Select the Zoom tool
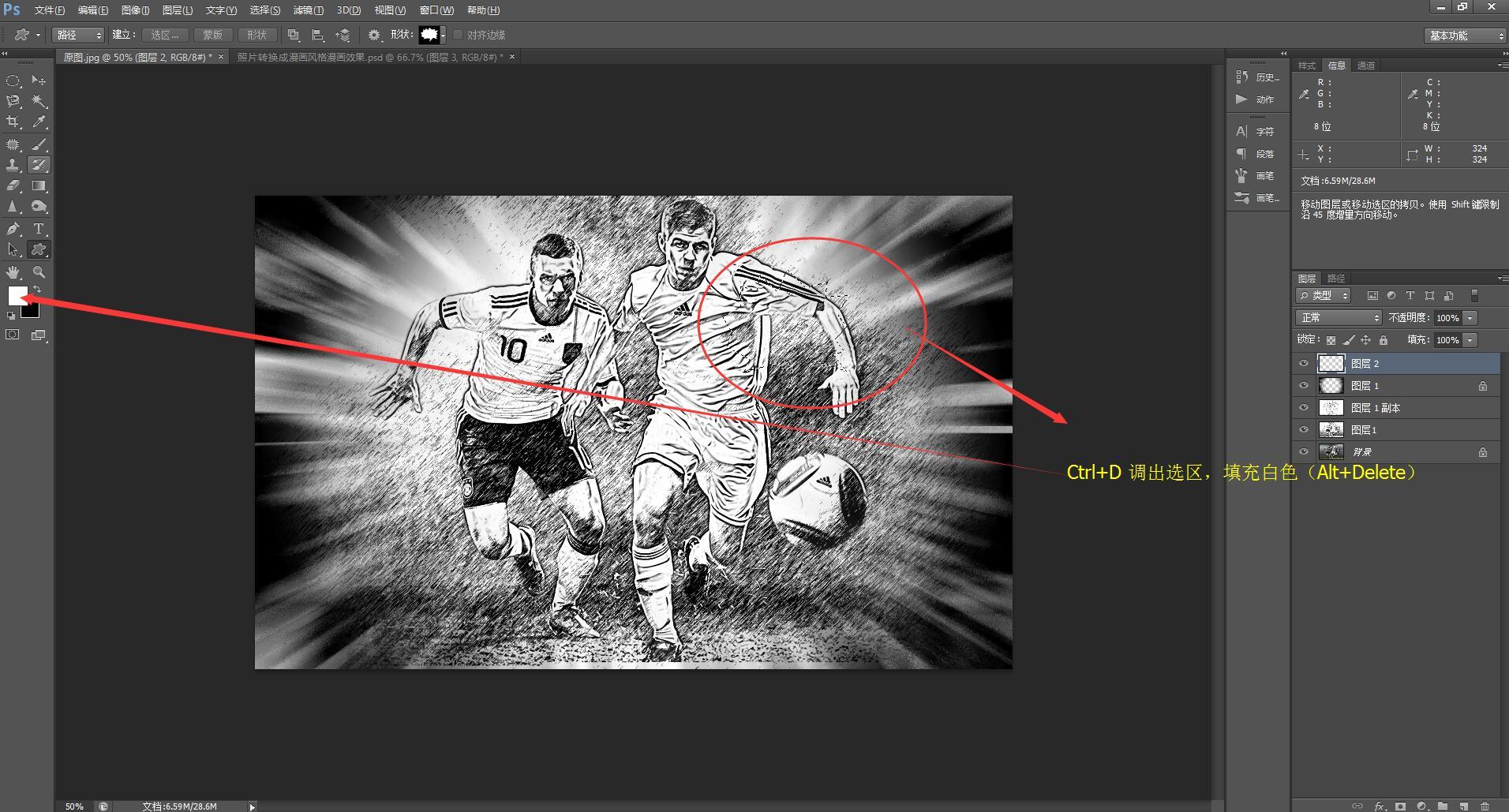The height and width of the screenshot is (812, 1509). (38, 272)
